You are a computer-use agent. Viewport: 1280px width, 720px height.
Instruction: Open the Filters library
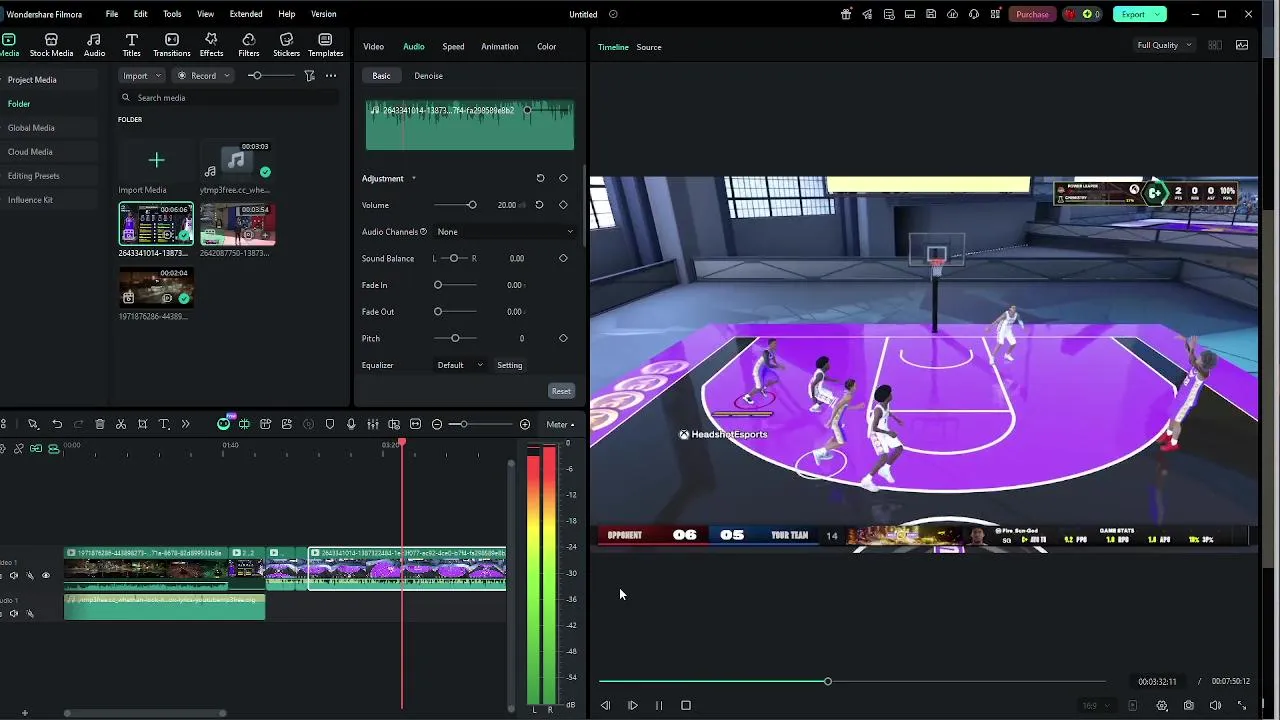click(x=249, y=45)
